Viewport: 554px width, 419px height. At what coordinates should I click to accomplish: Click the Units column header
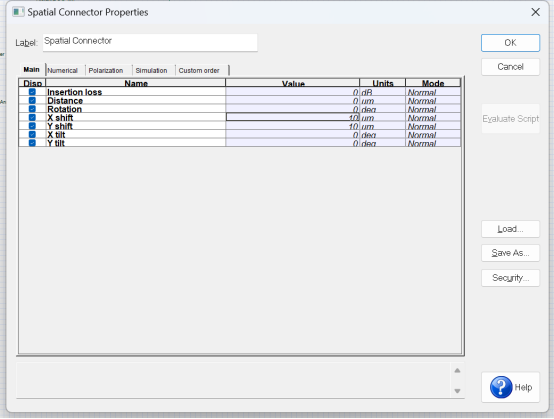tap(383, 83)
